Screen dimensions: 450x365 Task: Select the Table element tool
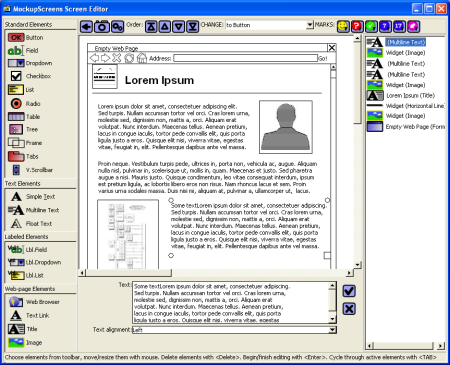[x=24, y=117]
